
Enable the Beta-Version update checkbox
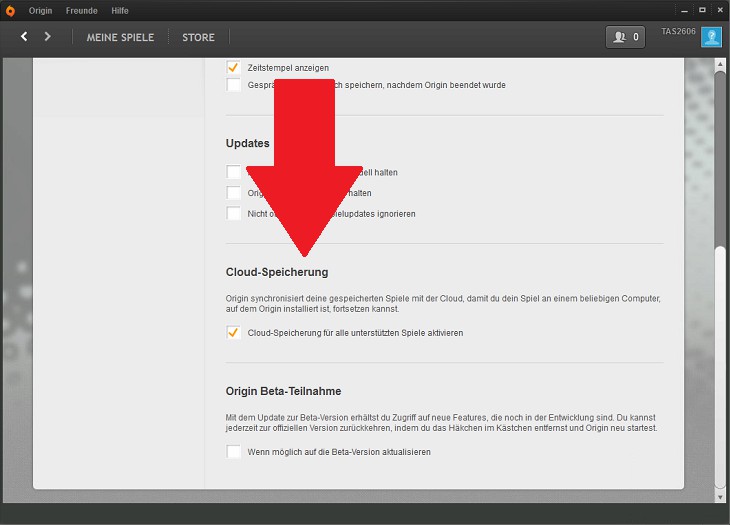[x=233, y=452]
